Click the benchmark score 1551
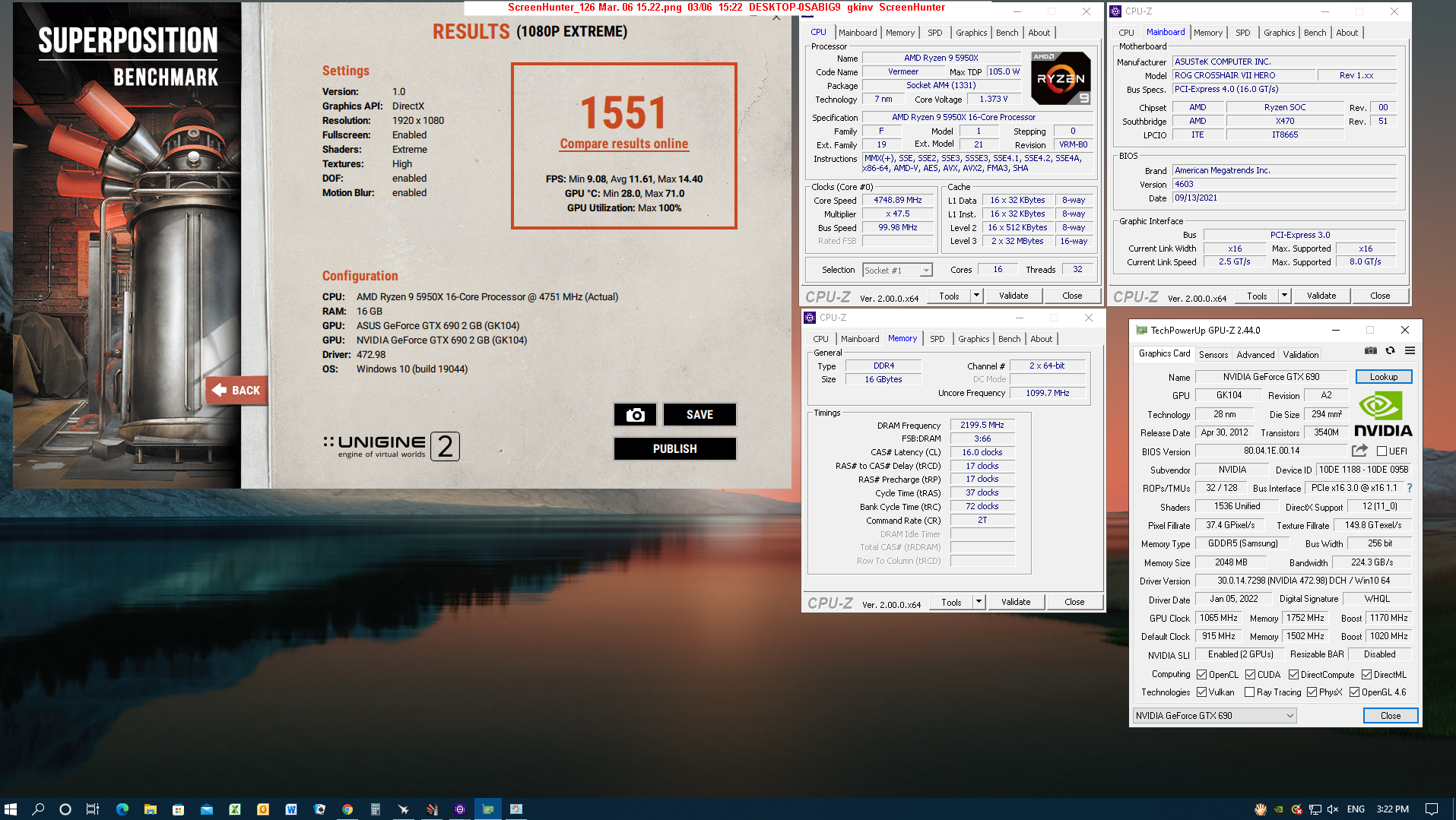Screen dimensions: 1456x820 (623, 112)
